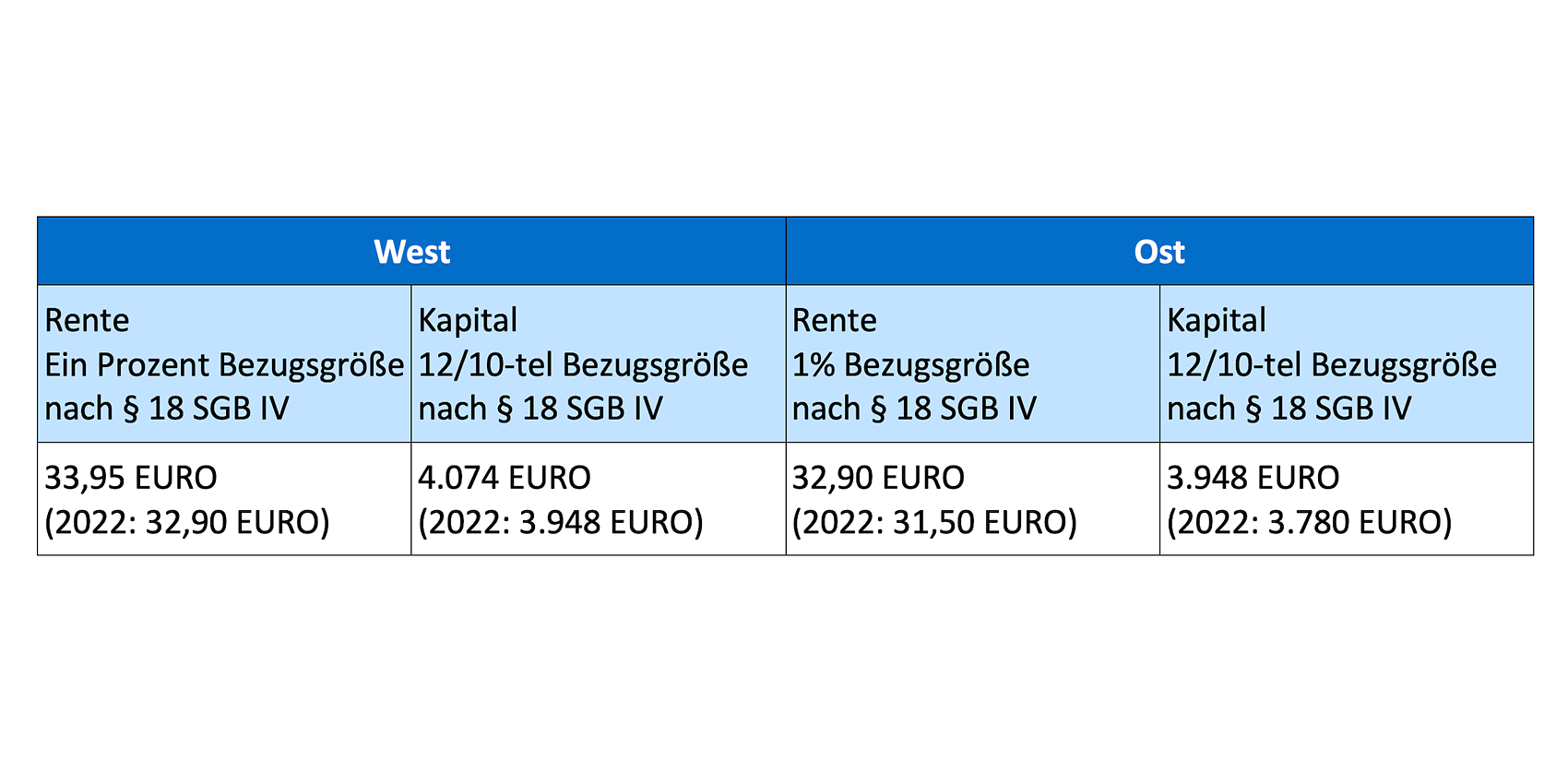Viewport: 1568px width, 784px height.
Task: Select the Ost Rente description cell
Action: click(972, 363)
